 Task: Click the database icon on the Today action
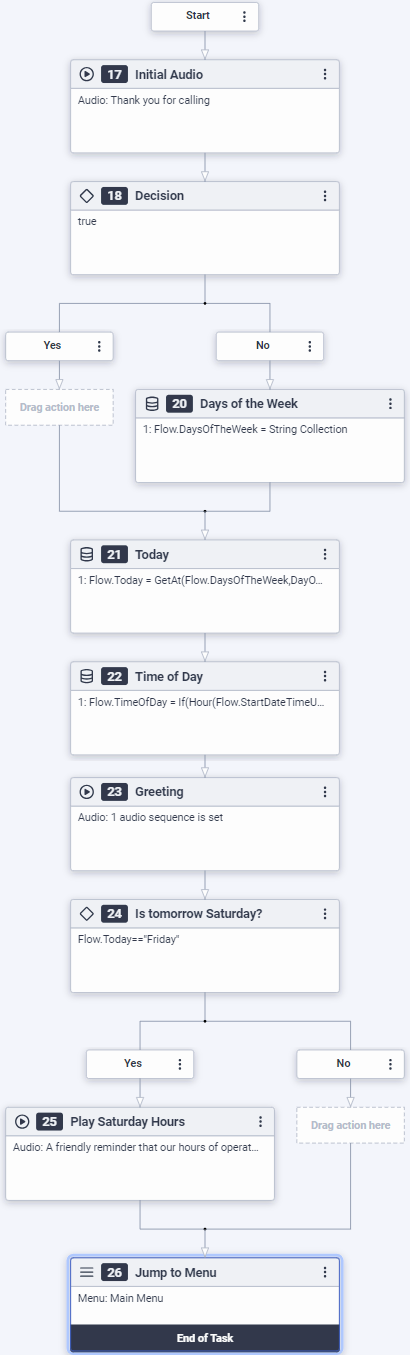pos(86,554)
